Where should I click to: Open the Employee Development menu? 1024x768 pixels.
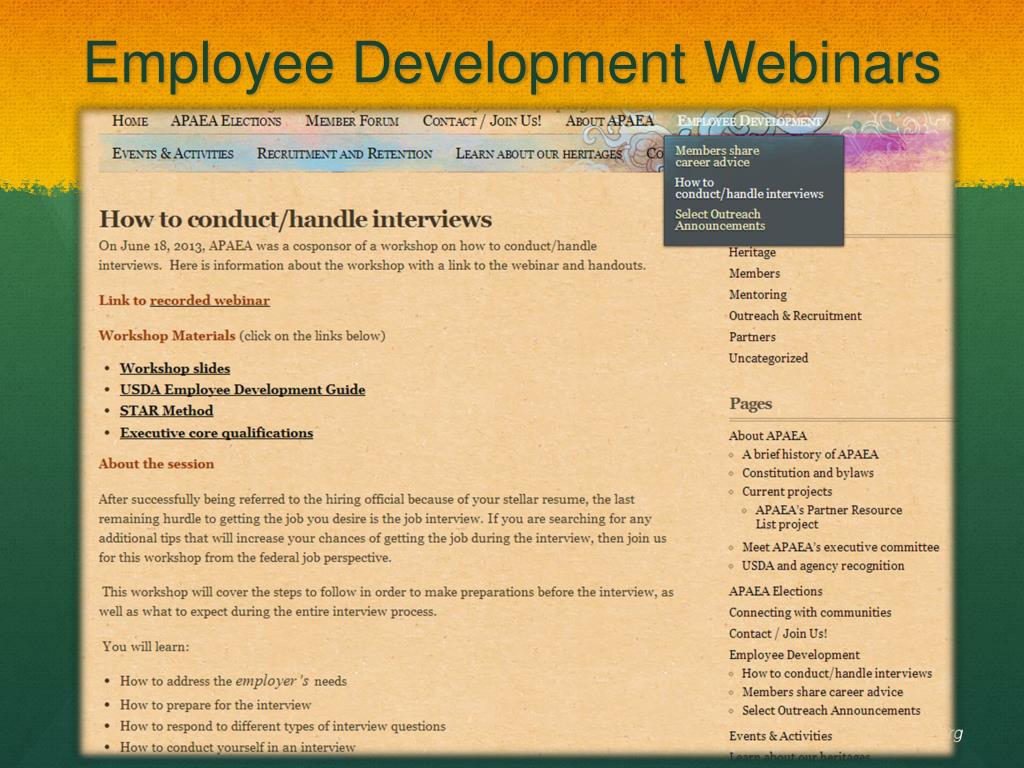749,121
